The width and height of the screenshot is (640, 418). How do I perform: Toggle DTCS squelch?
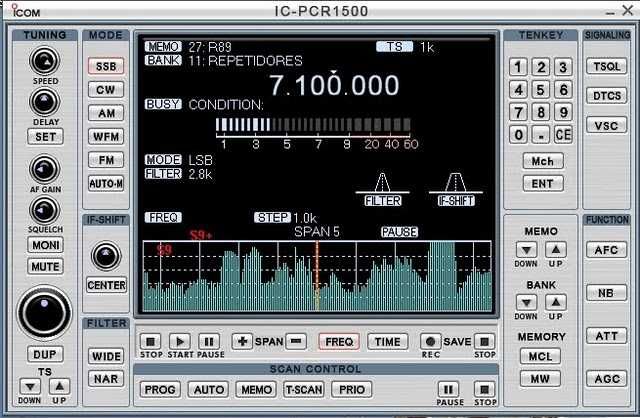tap(607, 96)
